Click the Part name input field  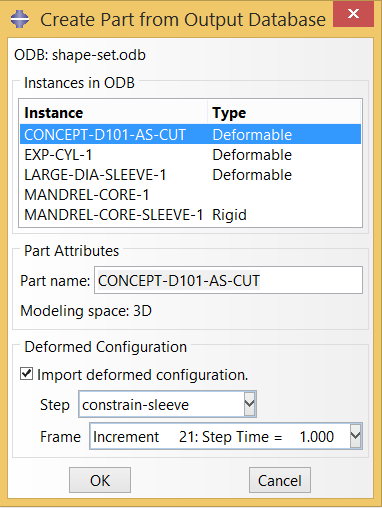(x=228, y=280)
